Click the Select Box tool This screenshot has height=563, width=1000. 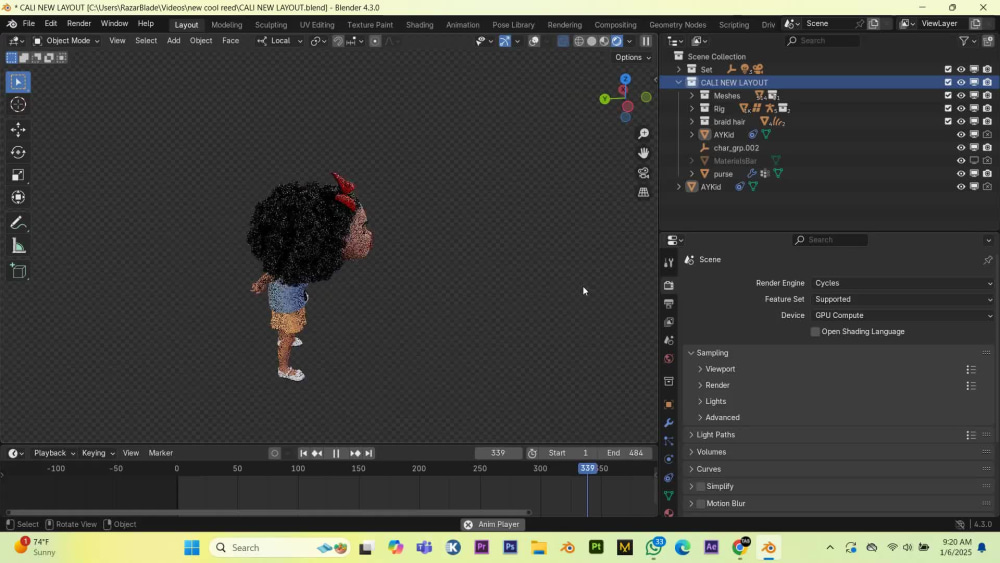point(18,82)
